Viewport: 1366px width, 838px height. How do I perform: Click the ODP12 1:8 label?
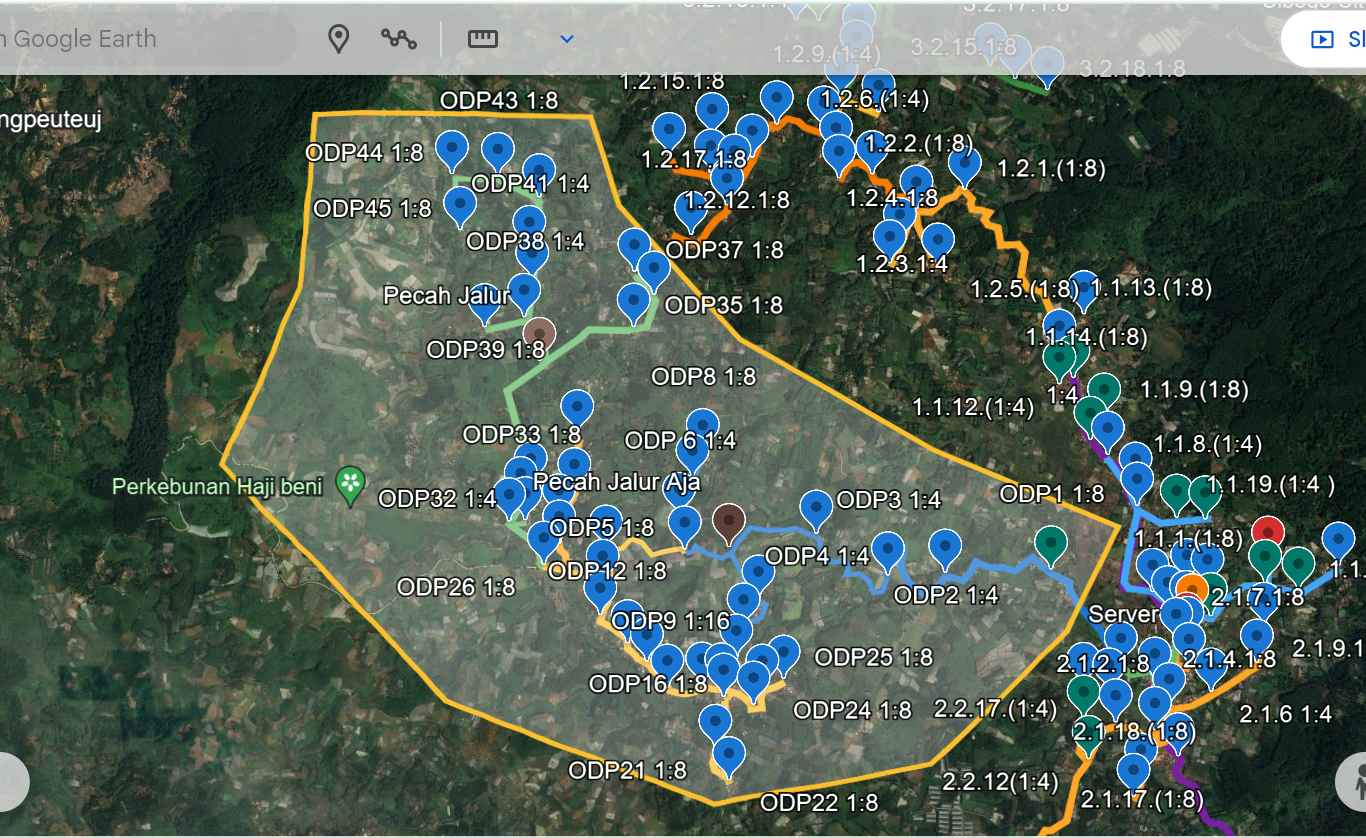[x=608, y=571]
